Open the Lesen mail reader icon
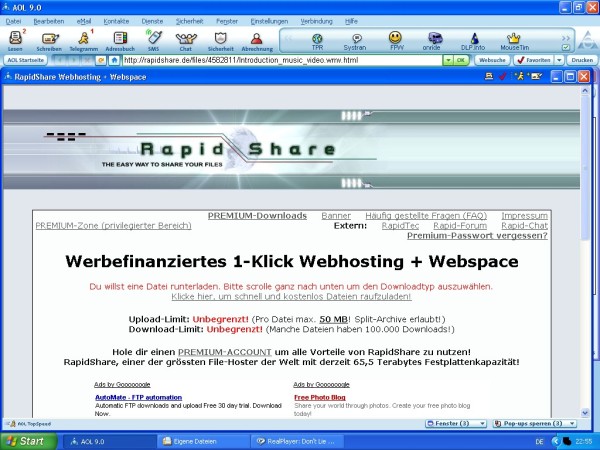This screenshot has width=600, height=450. [15, 41]
